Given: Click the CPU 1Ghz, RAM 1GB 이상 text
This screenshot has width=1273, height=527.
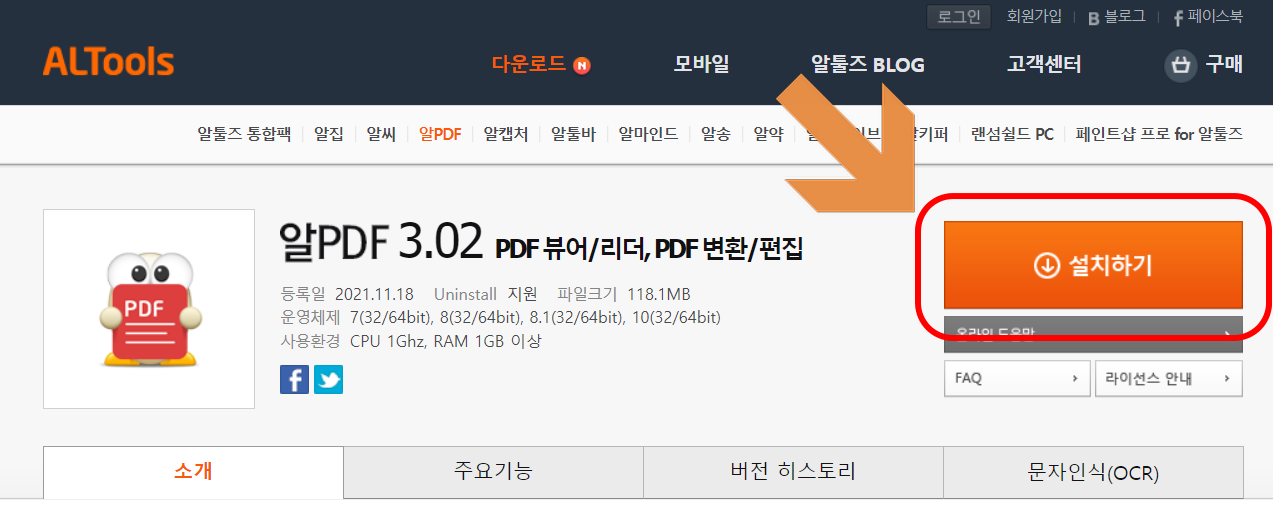Looking at the screenshot, I should (x=445, y=341).
